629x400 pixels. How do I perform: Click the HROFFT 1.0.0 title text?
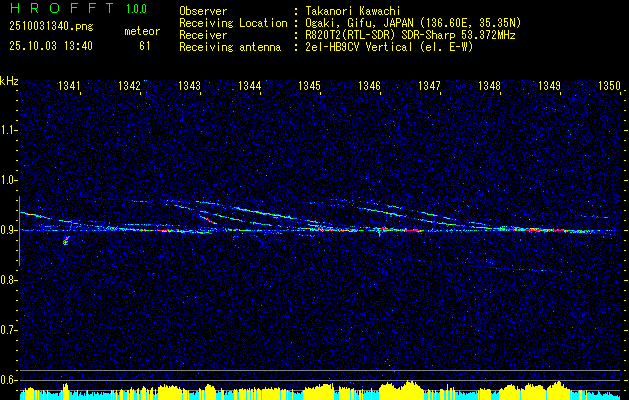tap(78, 8)
